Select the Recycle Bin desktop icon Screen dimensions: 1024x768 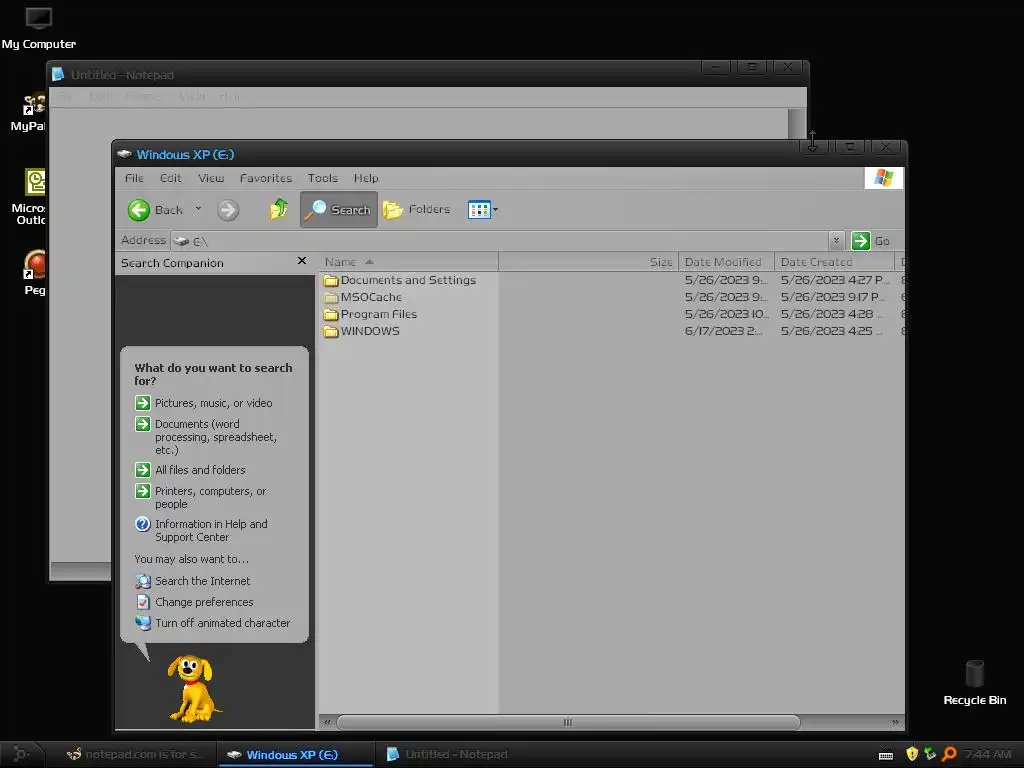pyautogui.click(x=974, y=683)
